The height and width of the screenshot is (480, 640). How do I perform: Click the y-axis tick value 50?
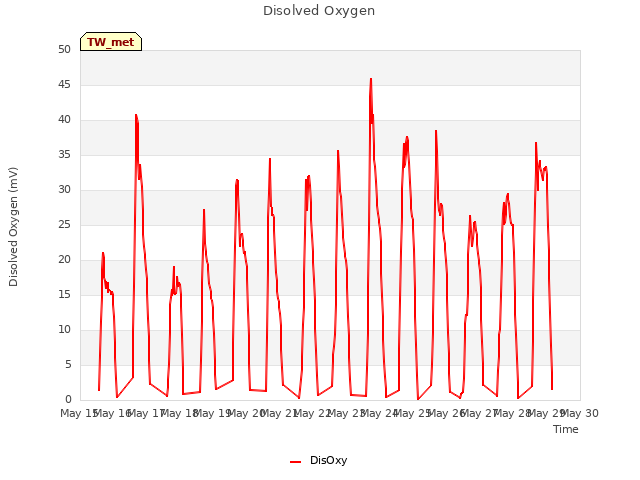[64, 50]
